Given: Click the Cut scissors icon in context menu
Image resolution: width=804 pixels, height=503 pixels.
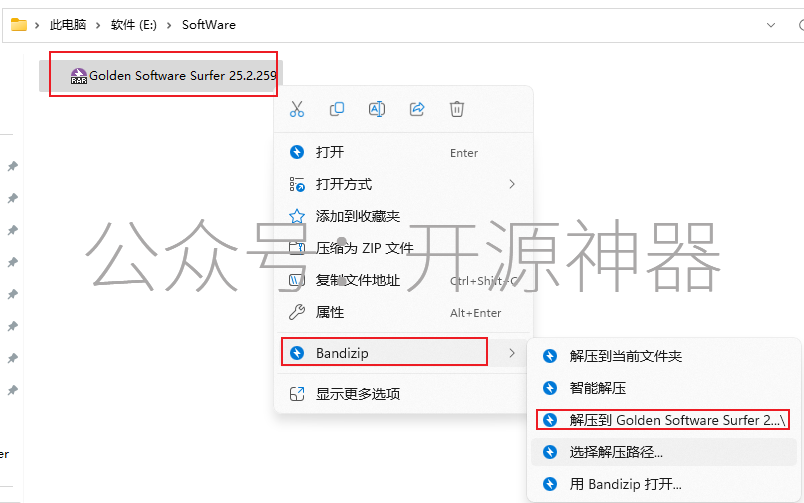Looking at the screenshot, I should click(x=297, y=109).
